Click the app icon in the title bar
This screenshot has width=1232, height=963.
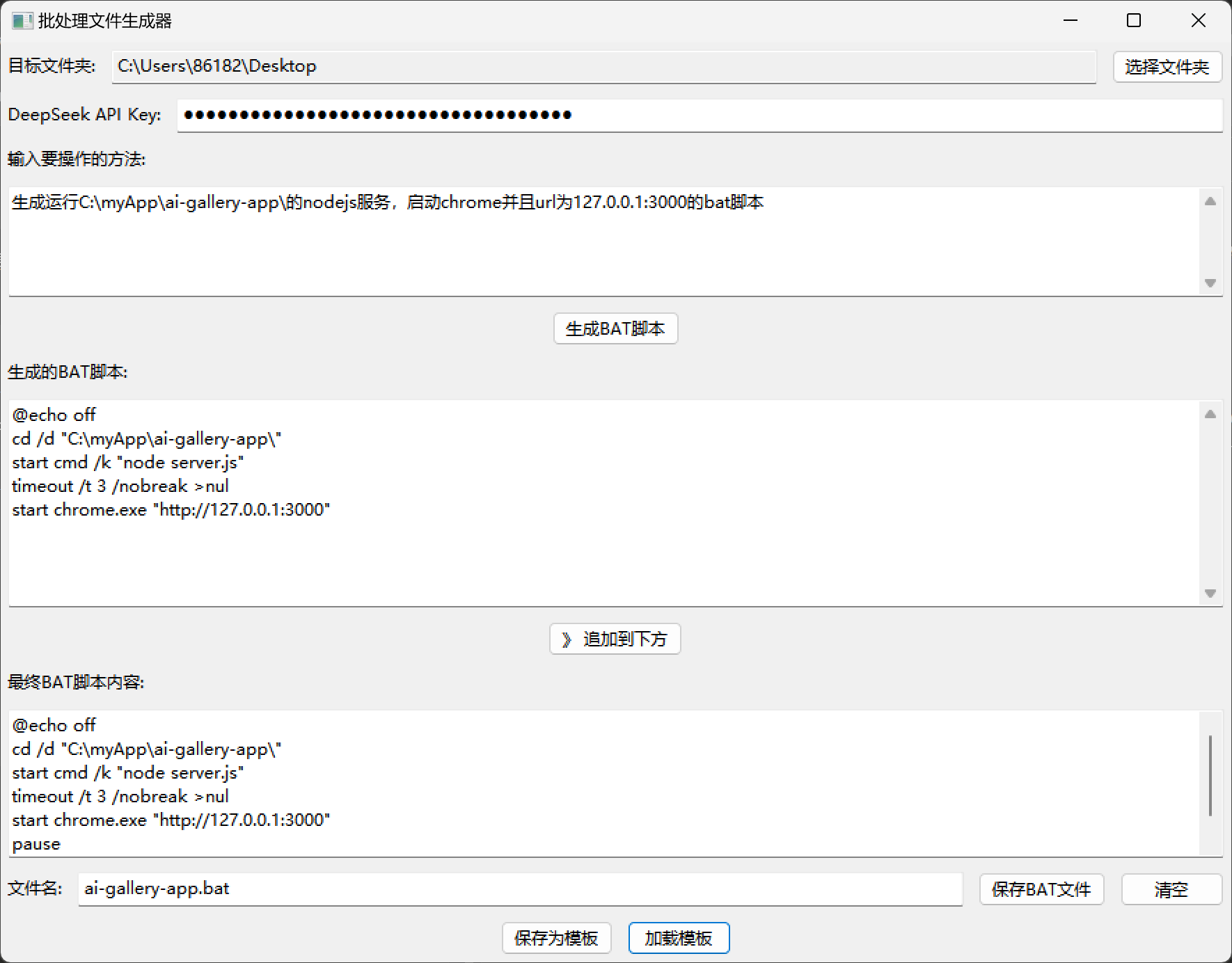coord(22,21)
